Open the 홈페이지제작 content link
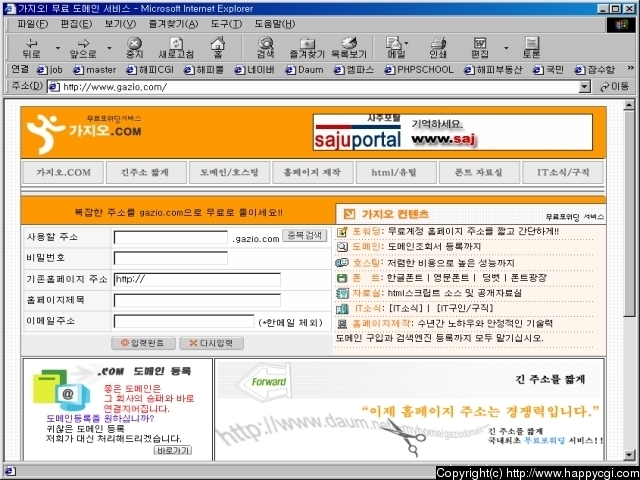 383,324
